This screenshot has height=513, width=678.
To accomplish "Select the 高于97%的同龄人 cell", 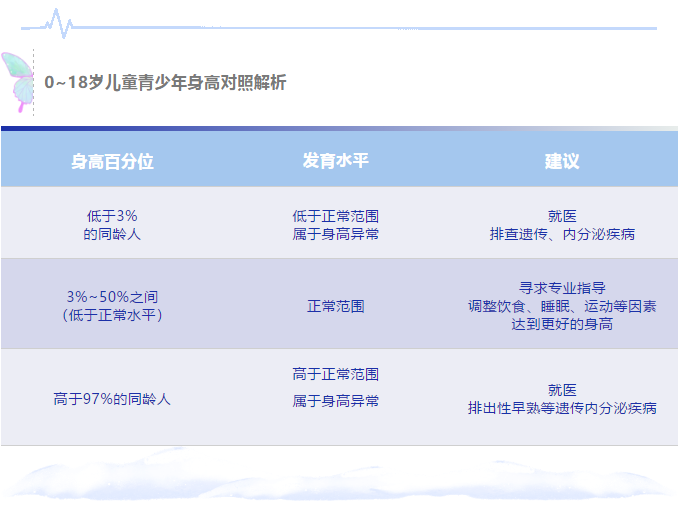I will pyautogui.click(x=112, y=398).
